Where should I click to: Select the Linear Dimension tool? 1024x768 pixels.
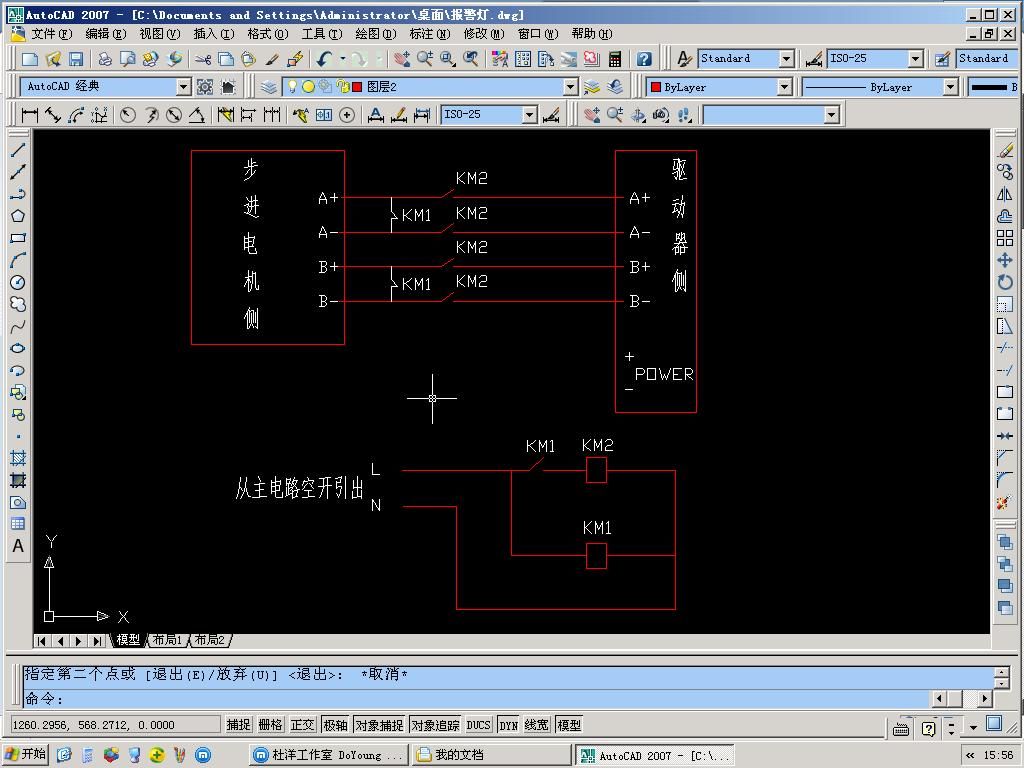pos(29,116)
